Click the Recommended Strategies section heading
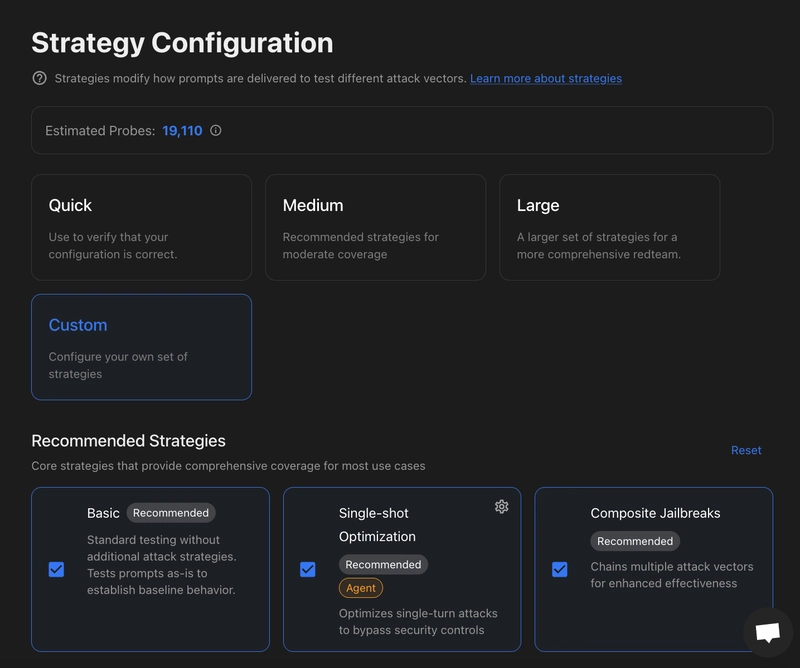 tap(129, 441)
